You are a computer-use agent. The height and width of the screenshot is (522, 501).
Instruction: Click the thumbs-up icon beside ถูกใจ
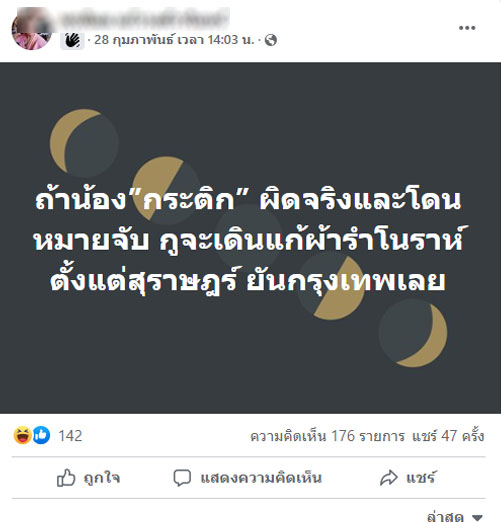coord(66,478)
